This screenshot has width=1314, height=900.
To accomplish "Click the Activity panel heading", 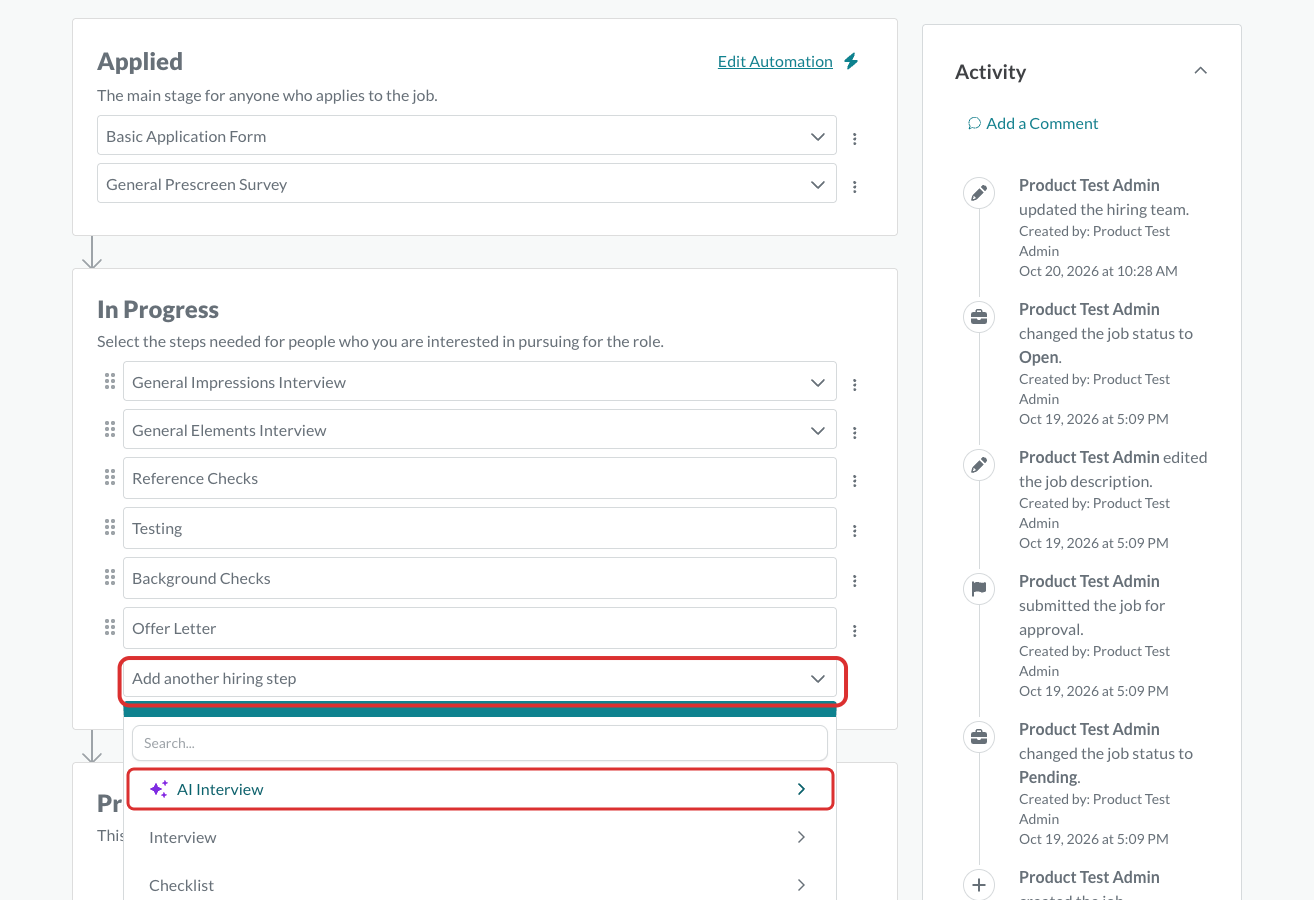I will [x=991, y=71].
